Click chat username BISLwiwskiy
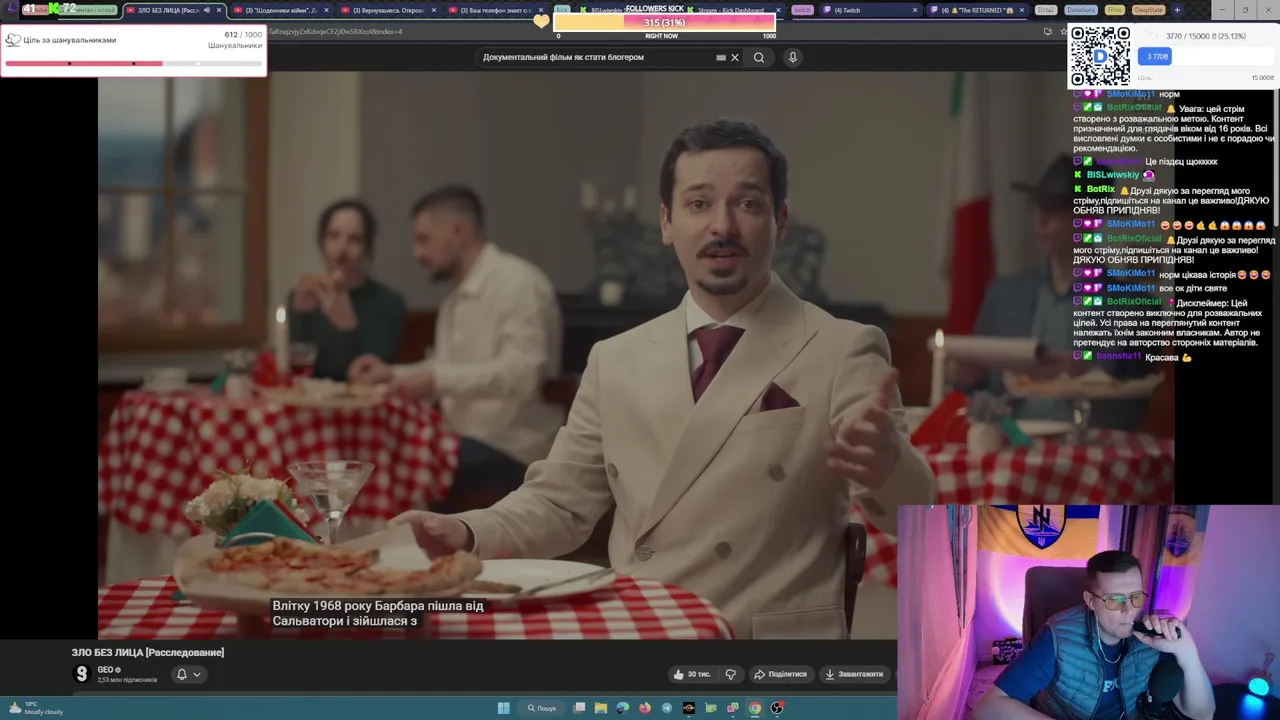Image resolution: width=1280 pixels, height=720 pixels. 1112,175
